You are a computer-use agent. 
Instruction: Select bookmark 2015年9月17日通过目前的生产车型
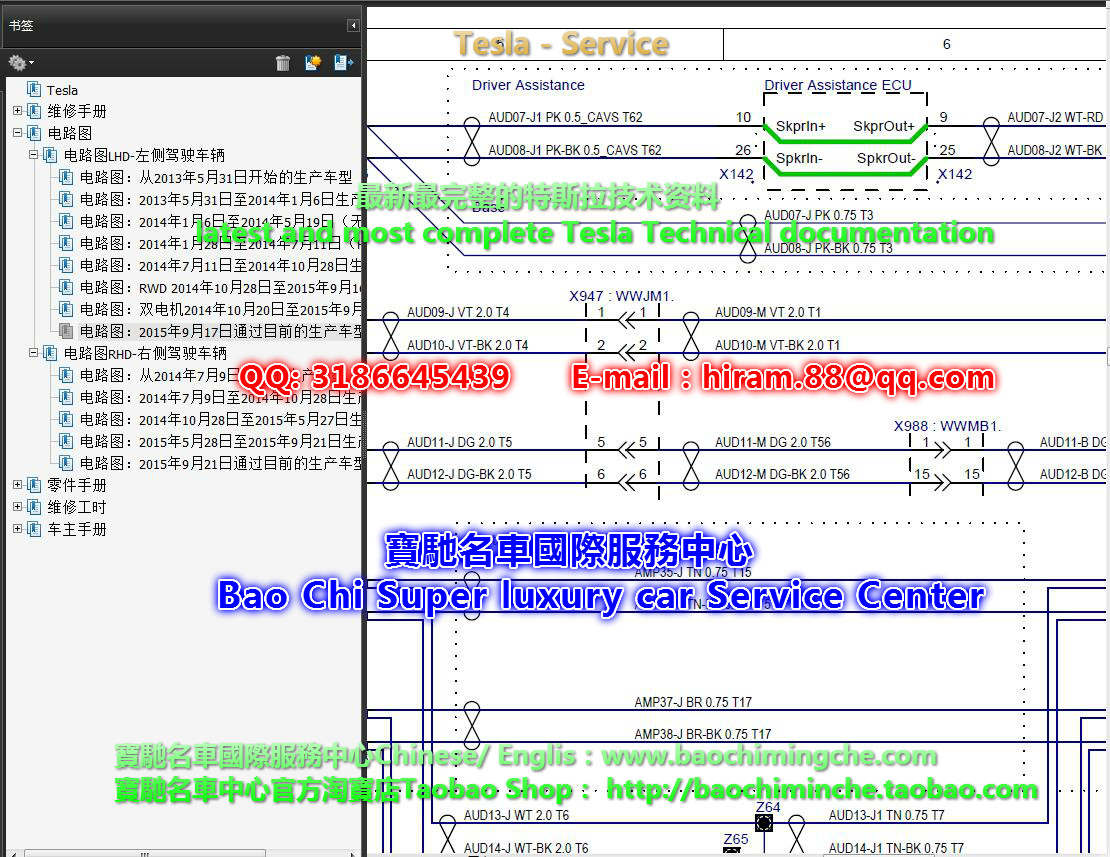tap(220, 330)
